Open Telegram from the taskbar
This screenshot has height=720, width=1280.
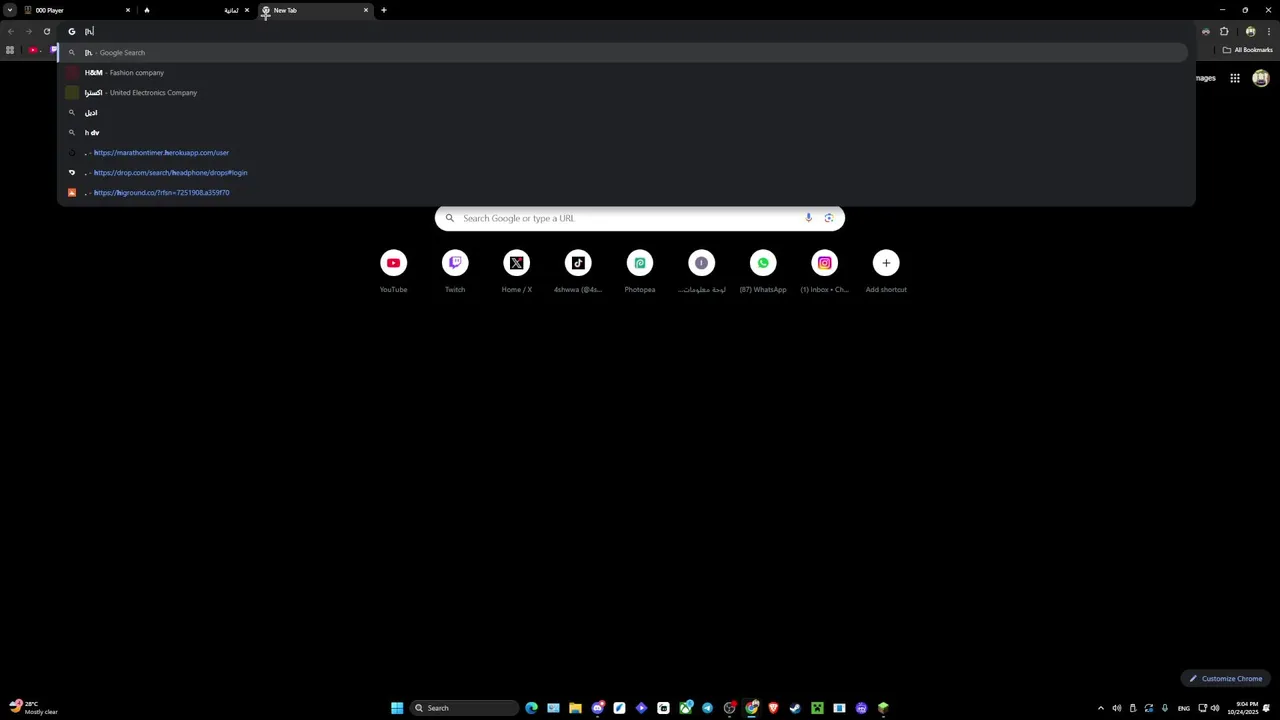point(707,708)
